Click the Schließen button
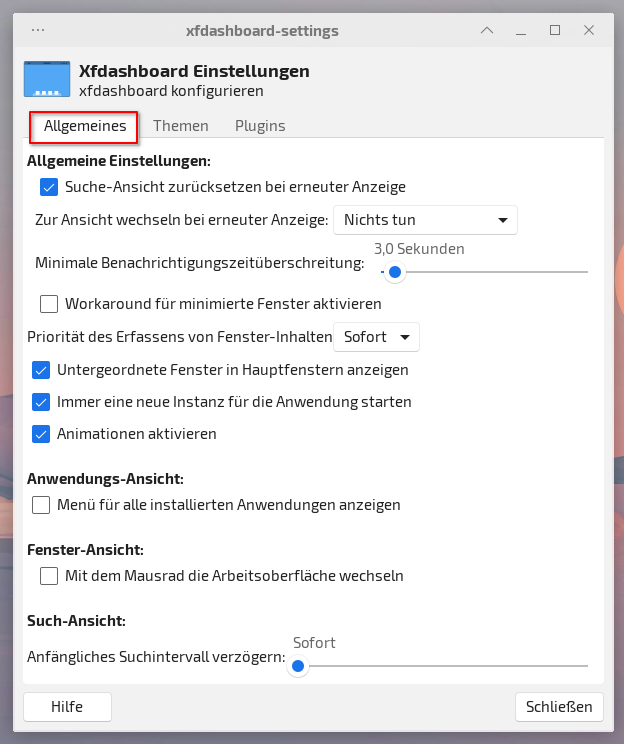The width and height of the screenshot is (624, 744). coord(559,707)
